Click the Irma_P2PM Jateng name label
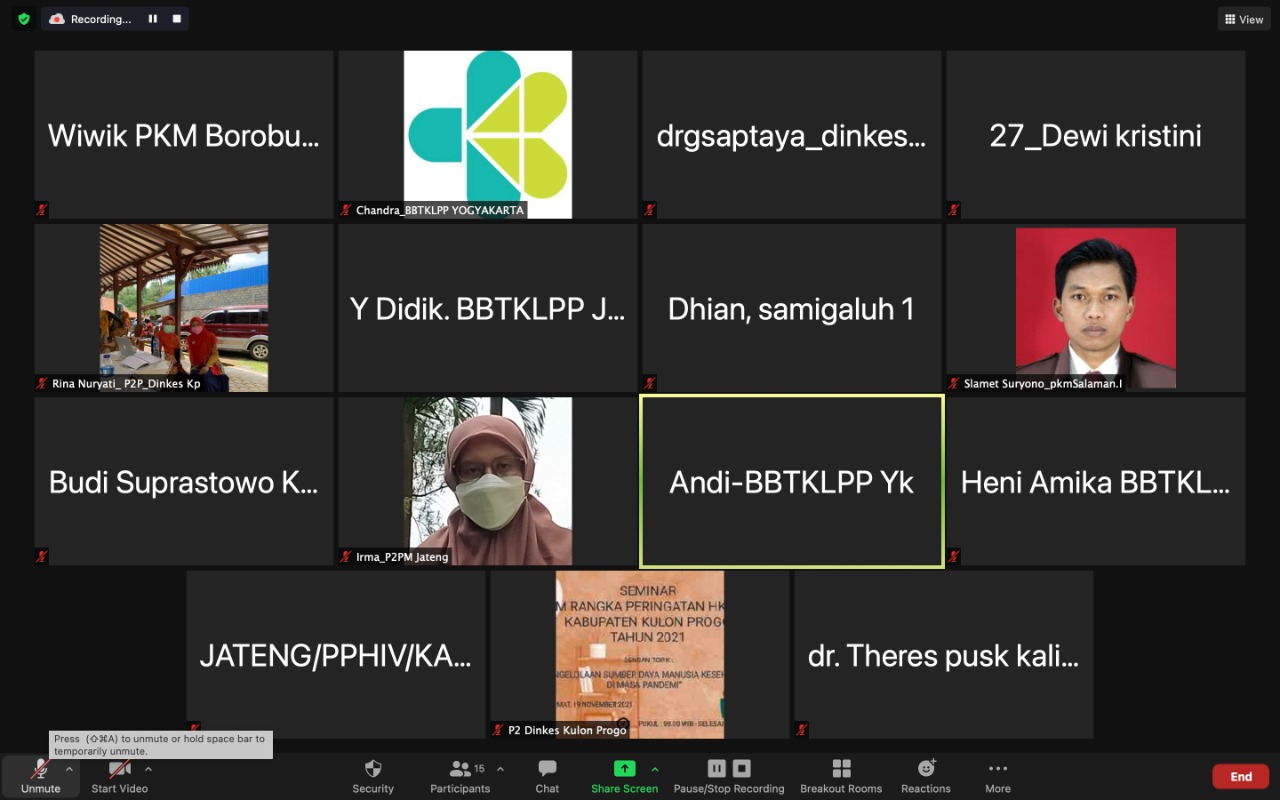1280x800 pixels. [402, 556]
